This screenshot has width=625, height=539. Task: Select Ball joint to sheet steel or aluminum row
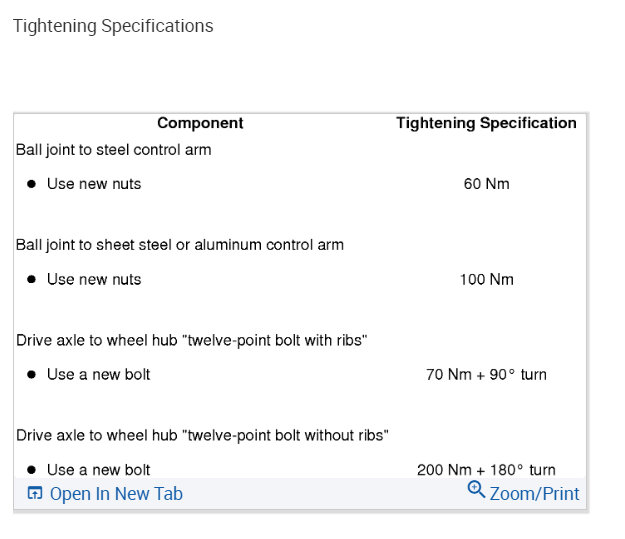click(180, 245)
